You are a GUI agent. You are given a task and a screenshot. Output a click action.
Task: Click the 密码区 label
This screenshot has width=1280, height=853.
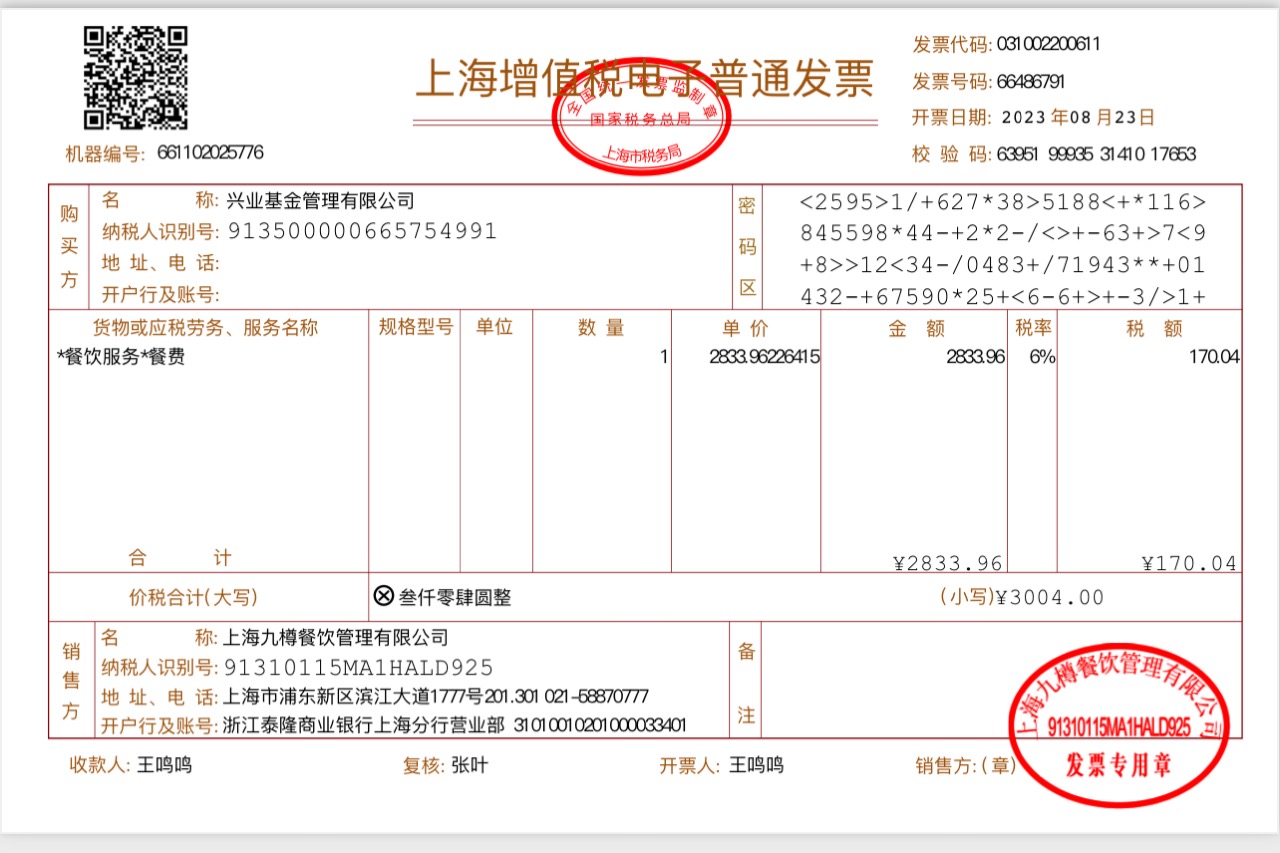pyautogui.click(x=747, y=247)
